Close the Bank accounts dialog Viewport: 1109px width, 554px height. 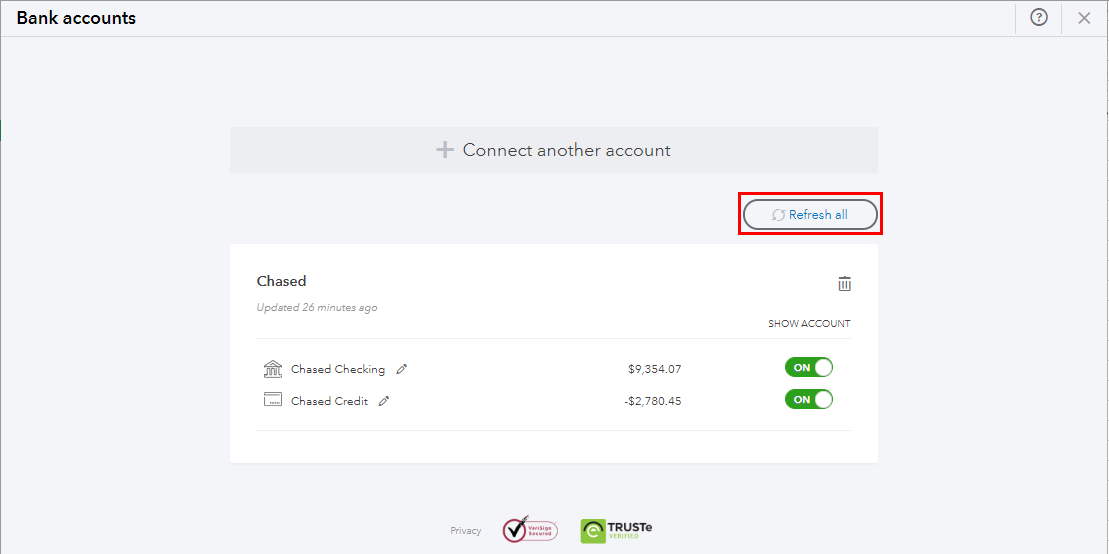coord(1084,18)
